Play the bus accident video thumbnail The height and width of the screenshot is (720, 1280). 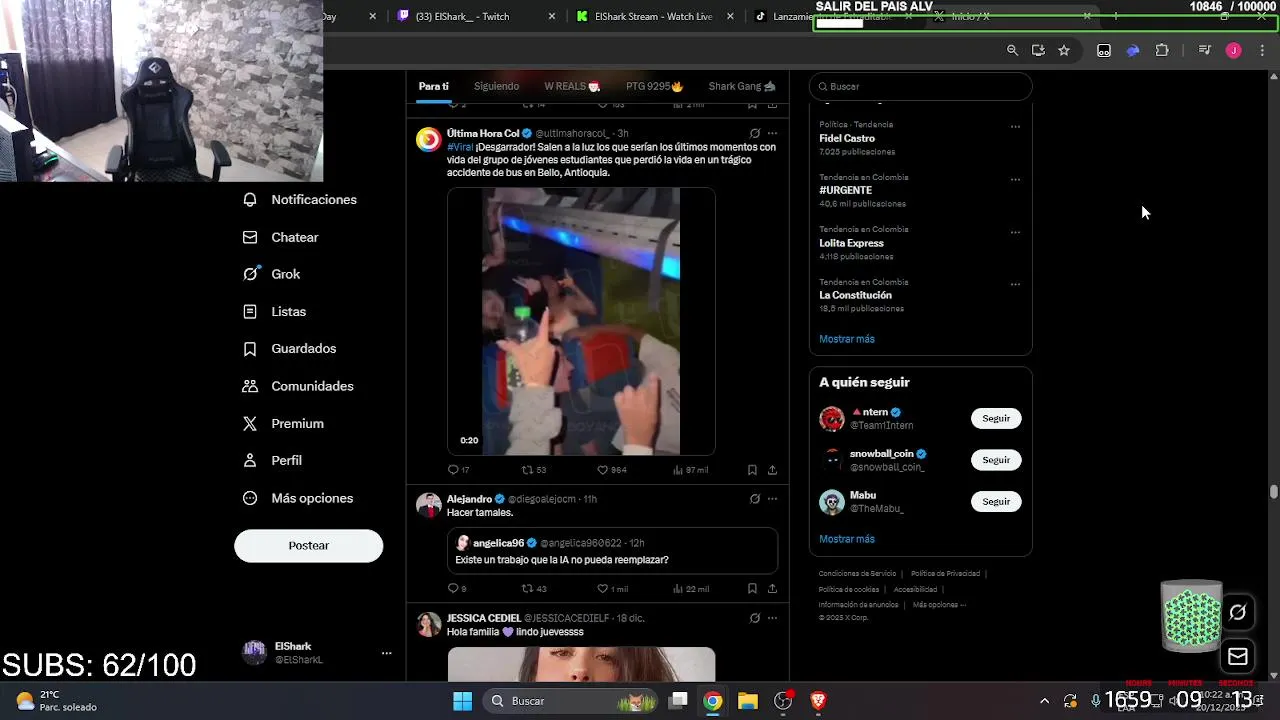point(581,321)
